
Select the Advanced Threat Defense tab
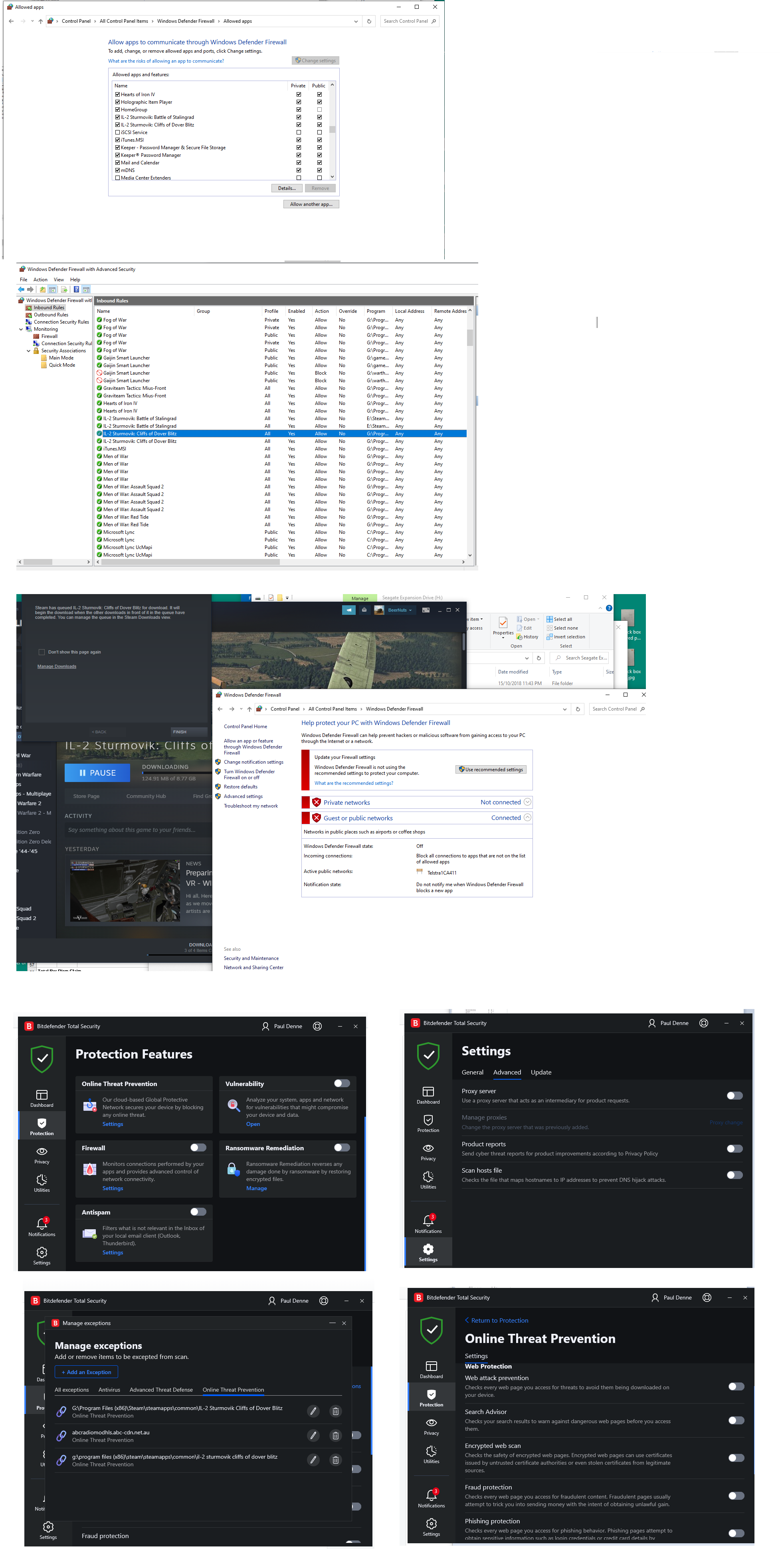(x=161, y=1390)
